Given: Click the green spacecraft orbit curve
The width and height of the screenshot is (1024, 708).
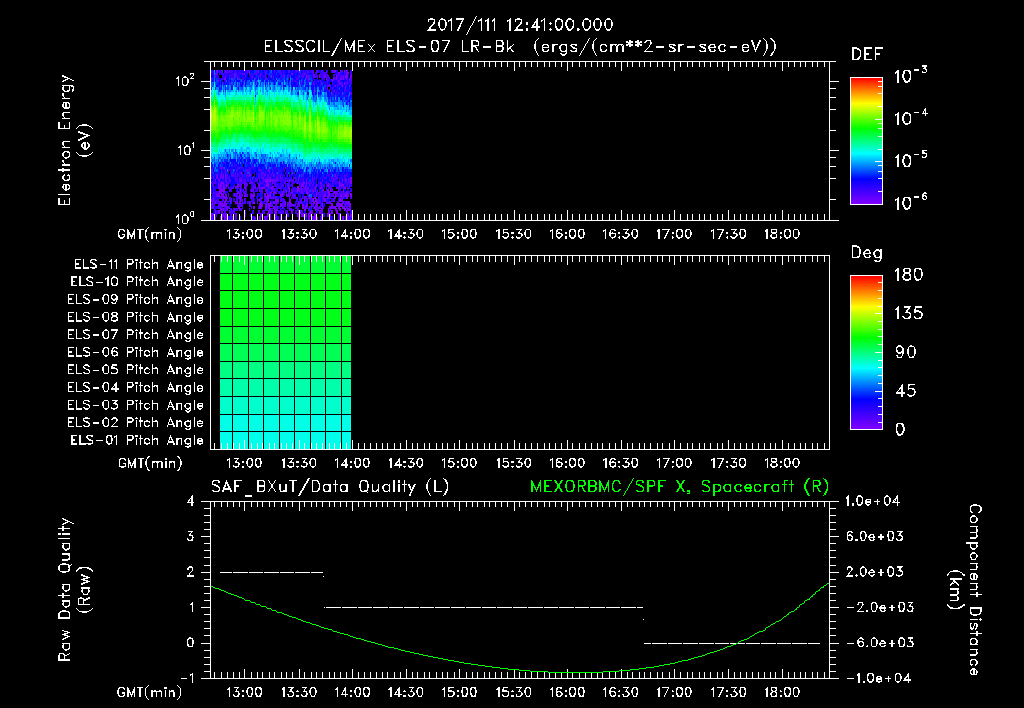Looking at the screenshot, I should pos(520,668).
